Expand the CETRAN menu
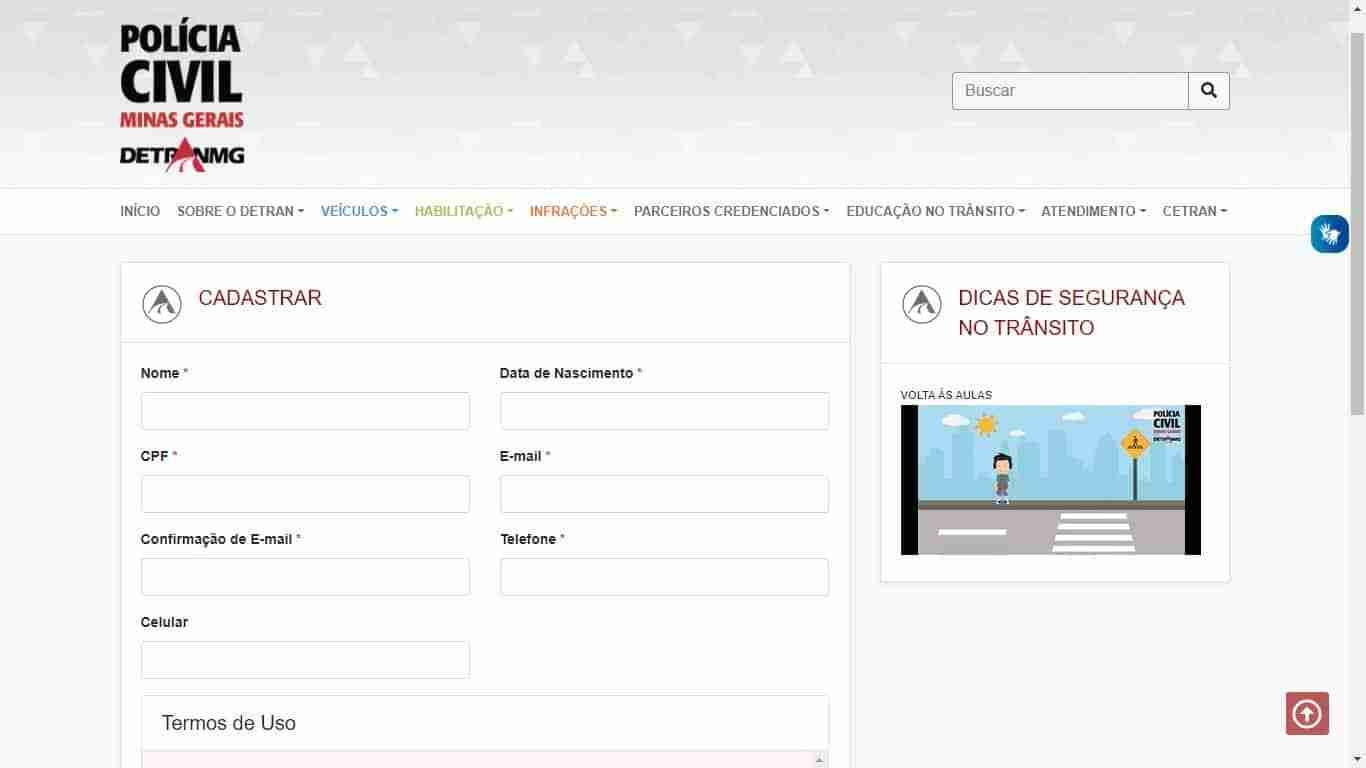1366x768 pixels. [x=1194, y=211]
